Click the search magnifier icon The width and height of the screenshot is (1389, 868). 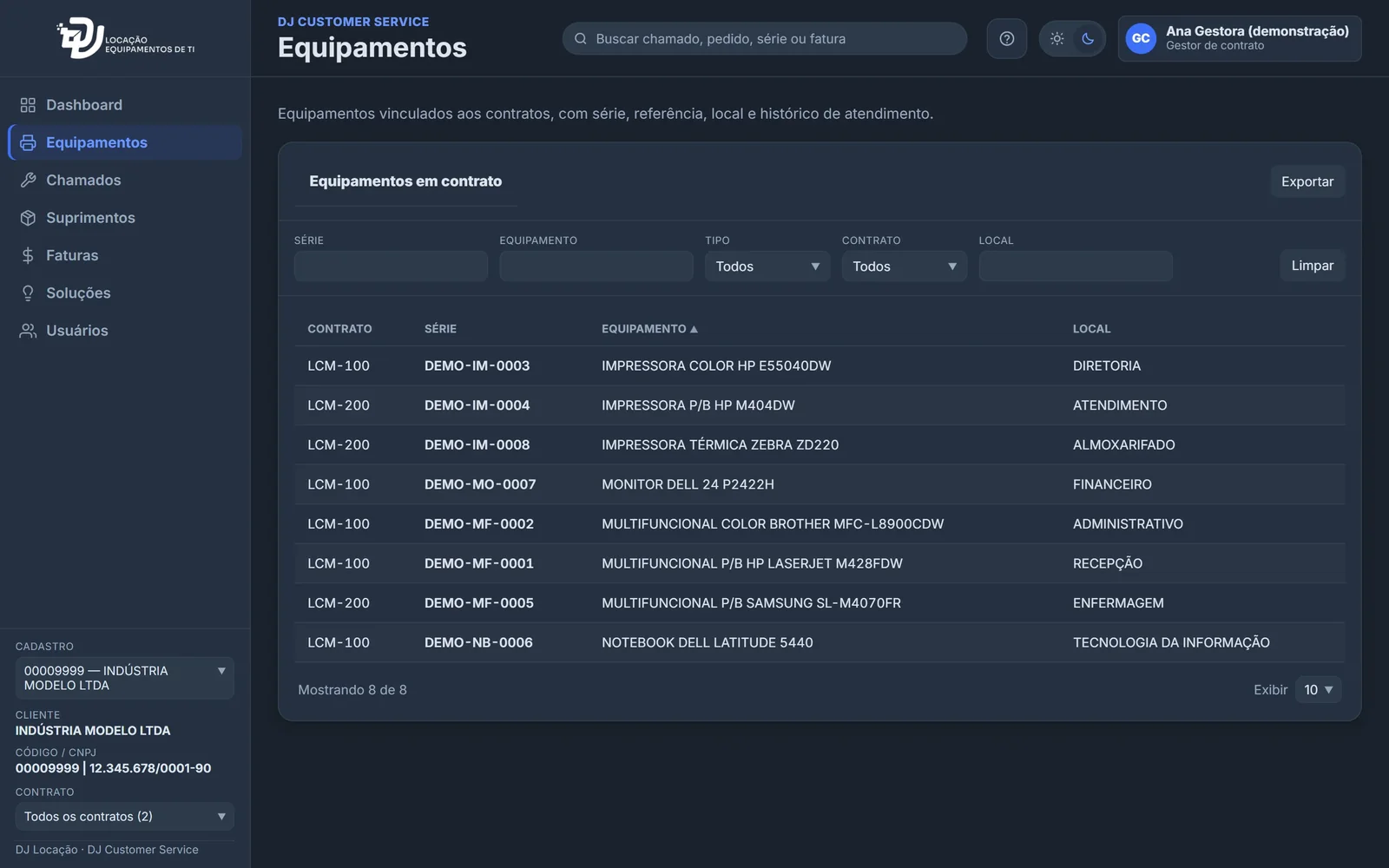pos(581,38)
